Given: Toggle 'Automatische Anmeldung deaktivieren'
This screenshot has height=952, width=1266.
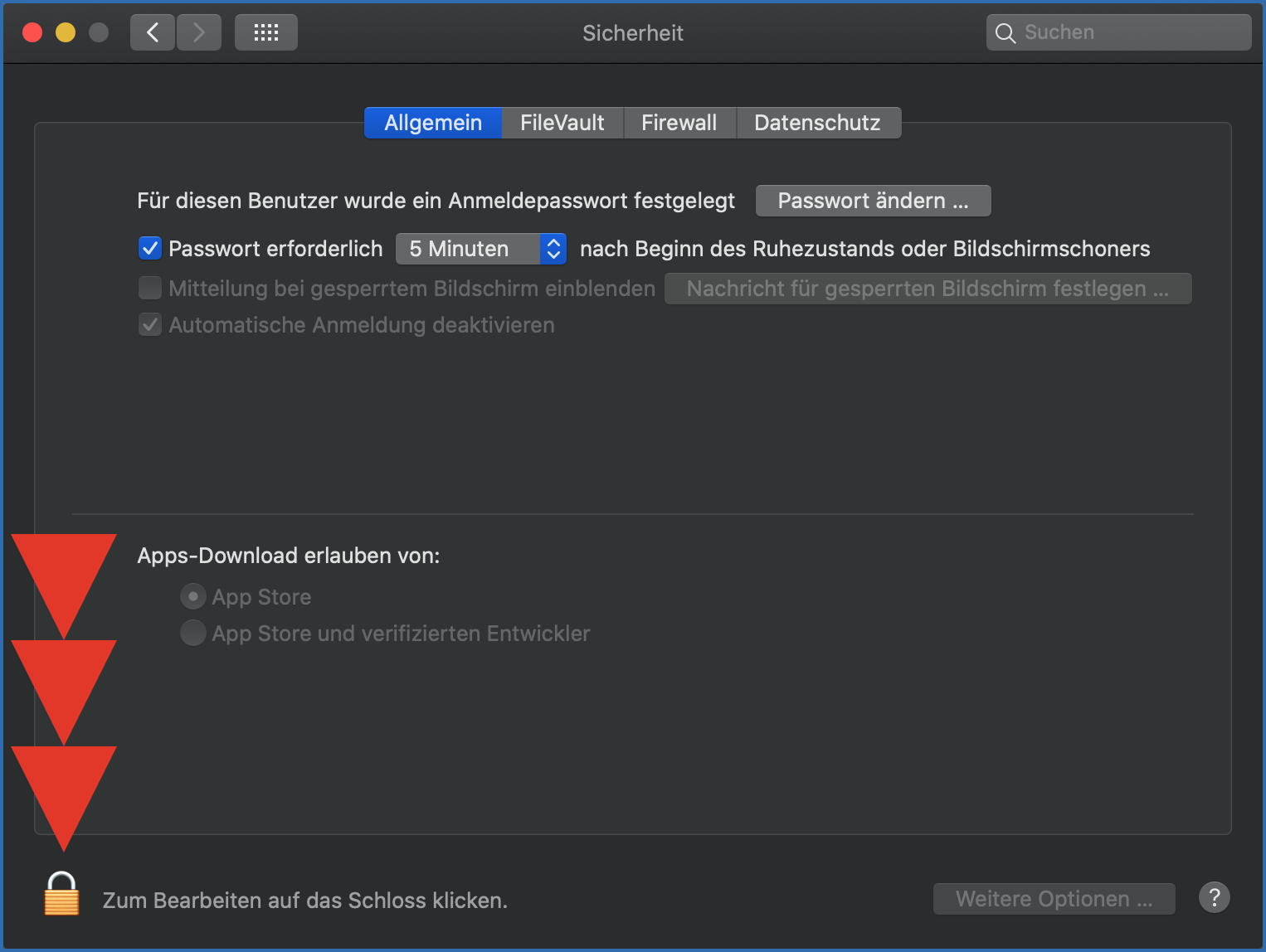Looking at the screenshot, I should [149, 324].
